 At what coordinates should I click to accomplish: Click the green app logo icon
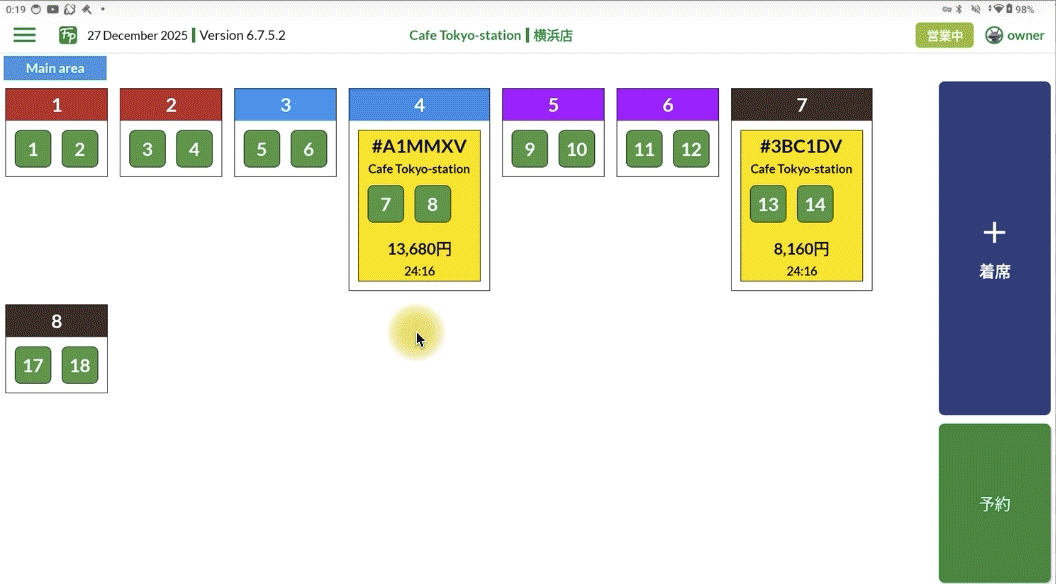68,35
